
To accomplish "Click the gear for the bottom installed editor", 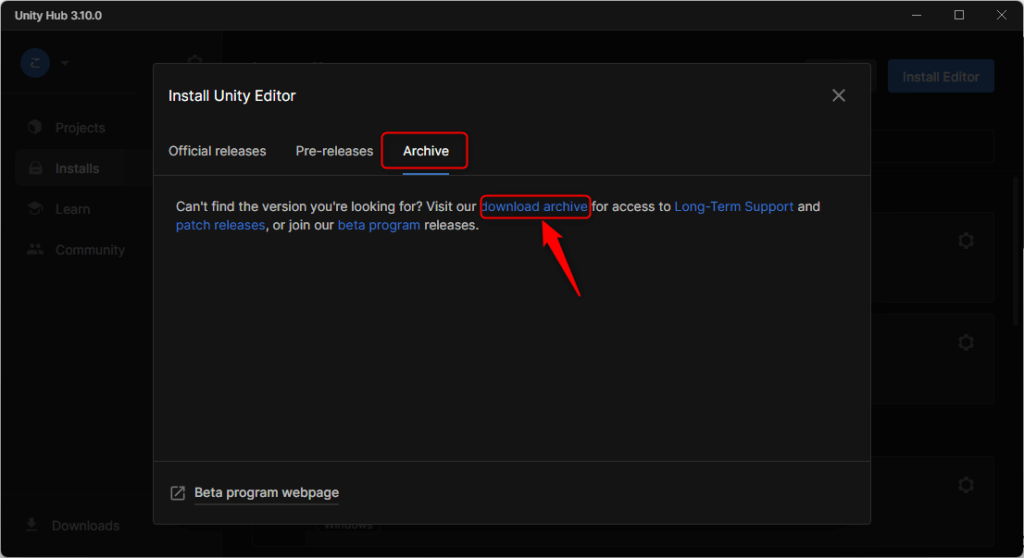I will 965,485.
